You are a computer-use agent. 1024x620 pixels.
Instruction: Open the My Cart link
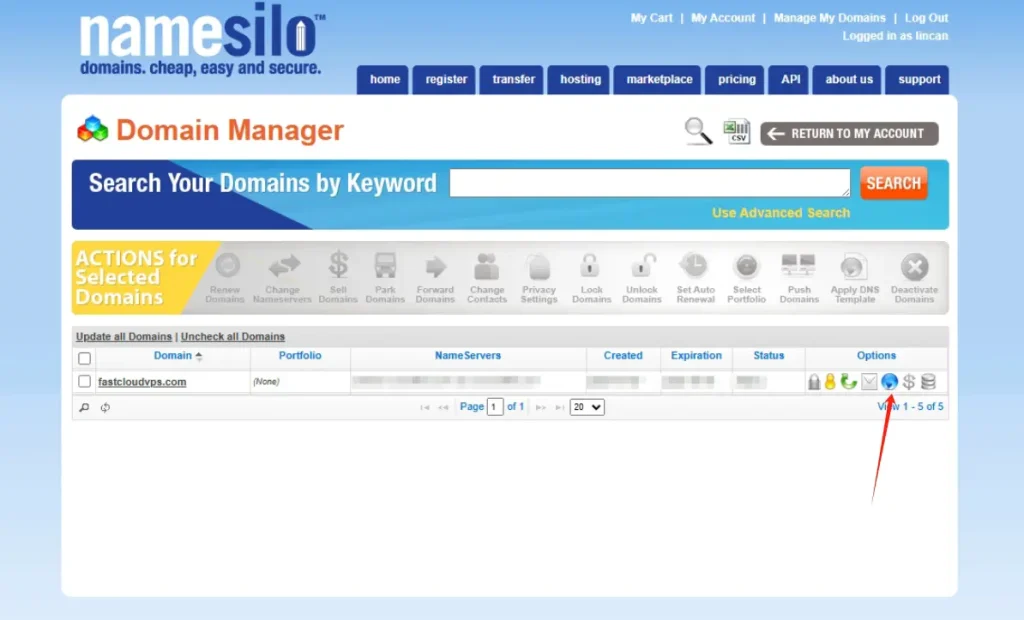pos(651,18)
